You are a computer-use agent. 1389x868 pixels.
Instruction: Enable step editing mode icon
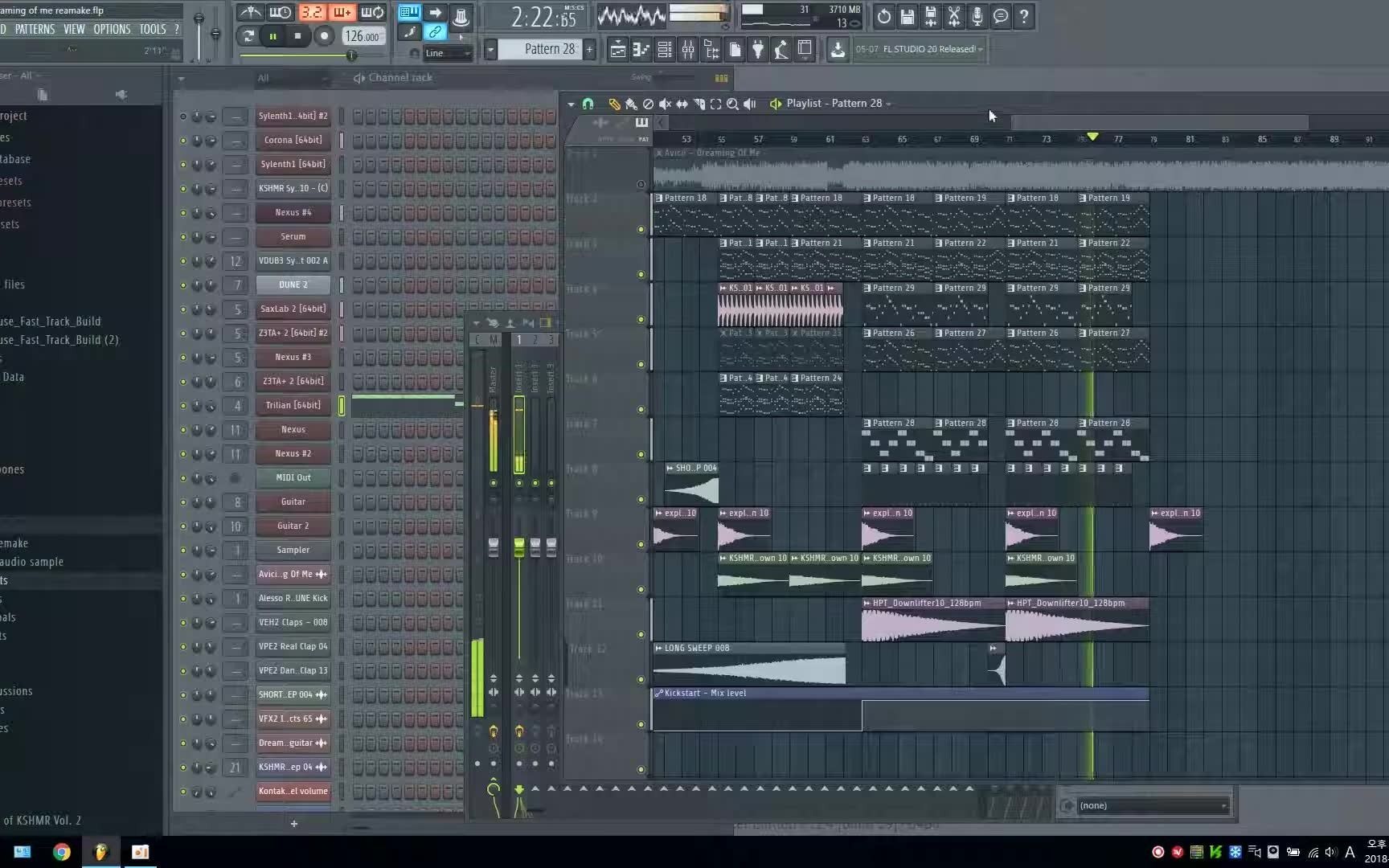(342, 12)
